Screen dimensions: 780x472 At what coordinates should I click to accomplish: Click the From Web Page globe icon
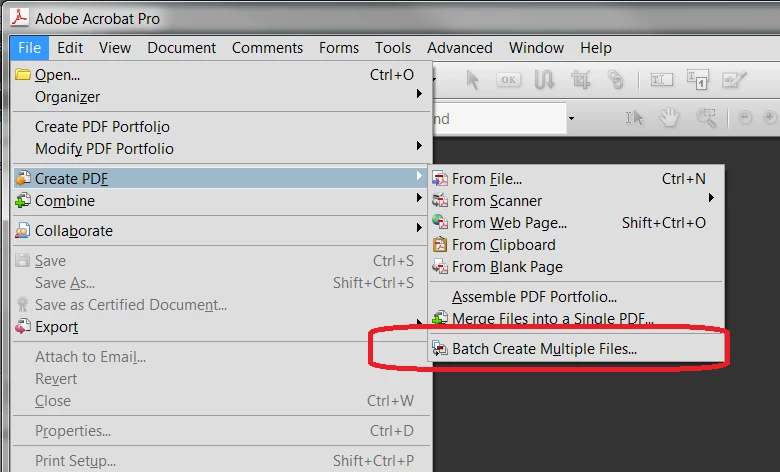click(440, 222)
